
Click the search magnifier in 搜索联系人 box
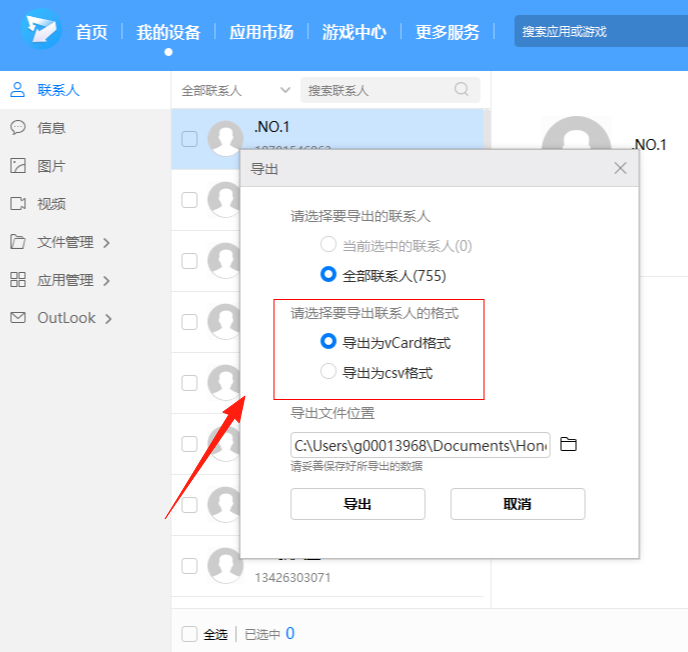click(x=461, y=90)
